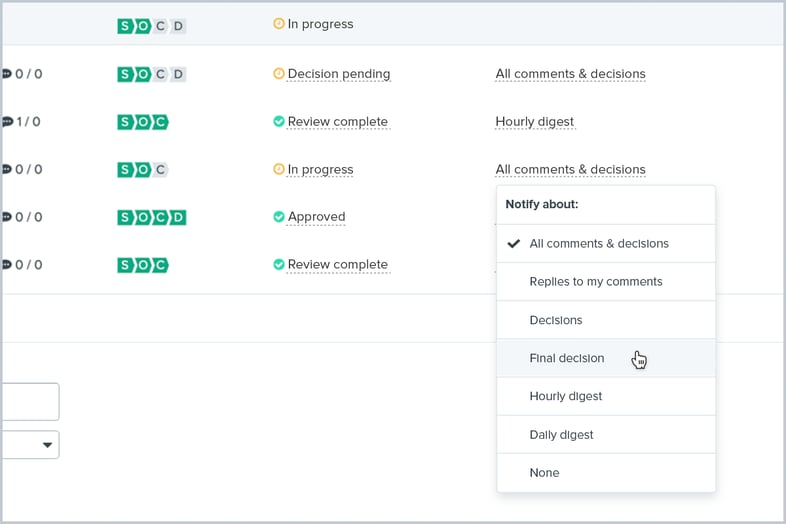Click the SOCD stage badge in Decision pending row
This screenshot has height=524, width=786.
(151, 74)
